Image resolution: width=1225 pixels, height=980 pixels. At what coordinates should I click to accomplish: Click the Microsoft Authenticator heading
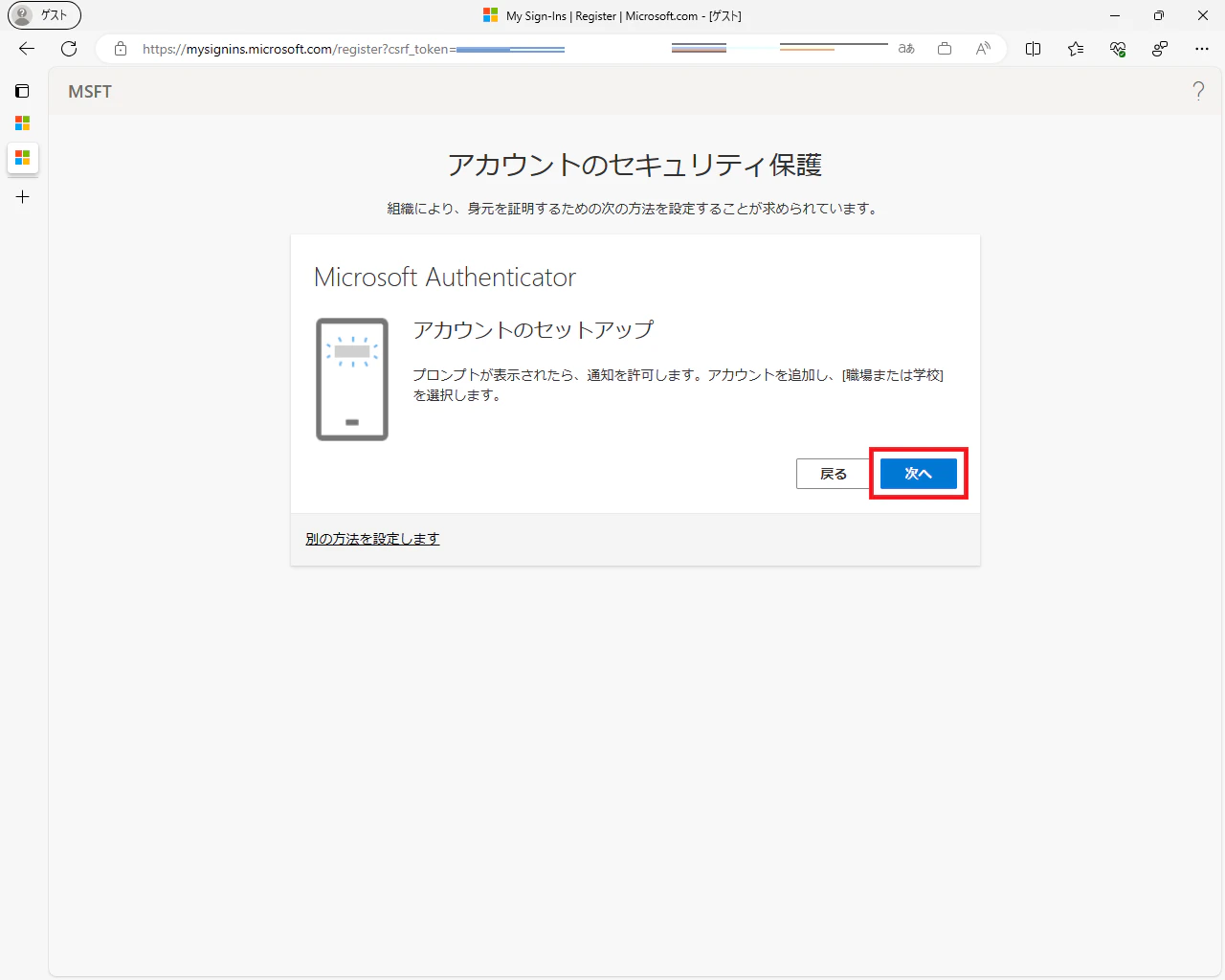pyautogui.click(x=445, y=277)
